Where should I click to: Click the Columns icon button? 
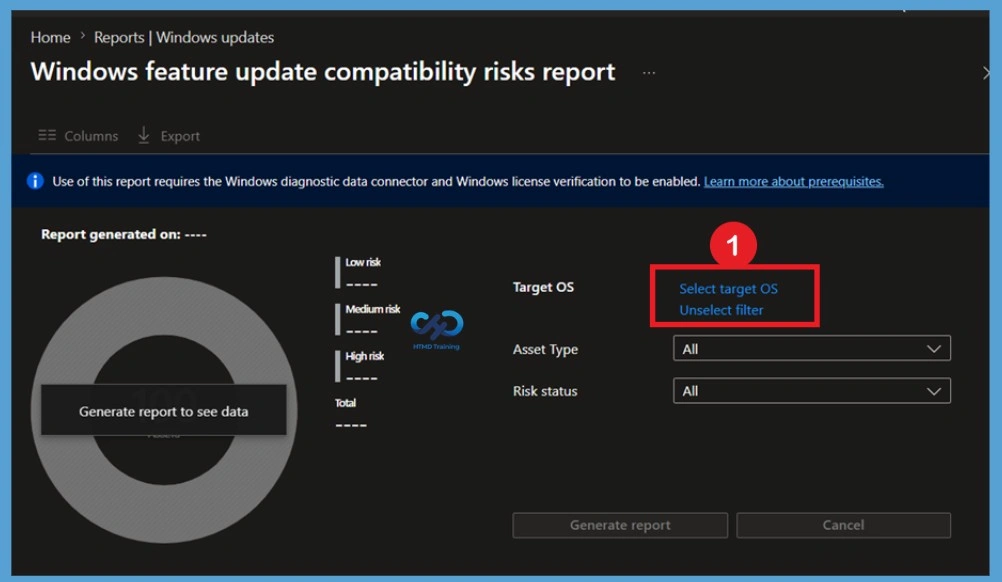78,135
